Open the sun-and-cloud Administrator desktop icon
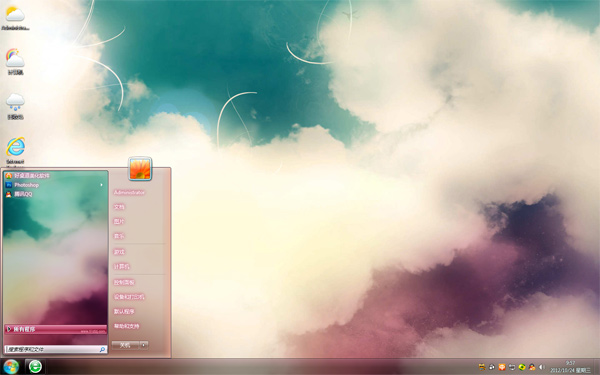 pos(15,17)
